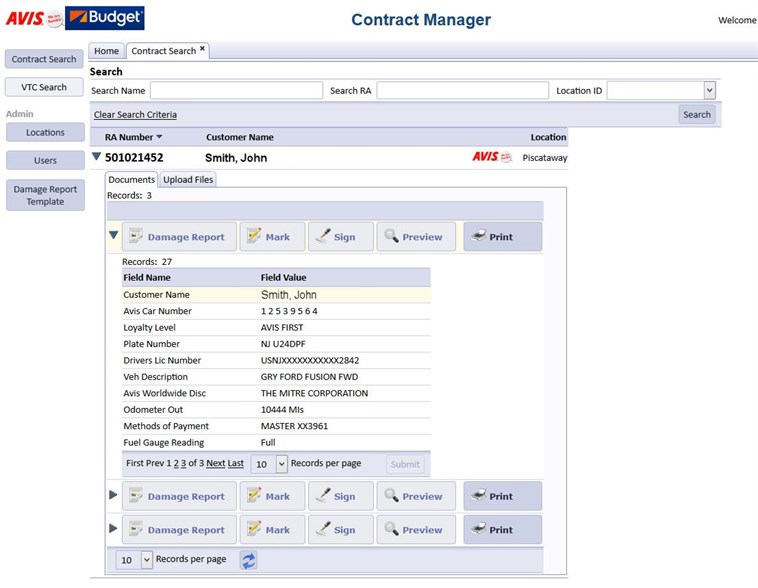Select THE MITRE CORPORATION value

[314, 393]
